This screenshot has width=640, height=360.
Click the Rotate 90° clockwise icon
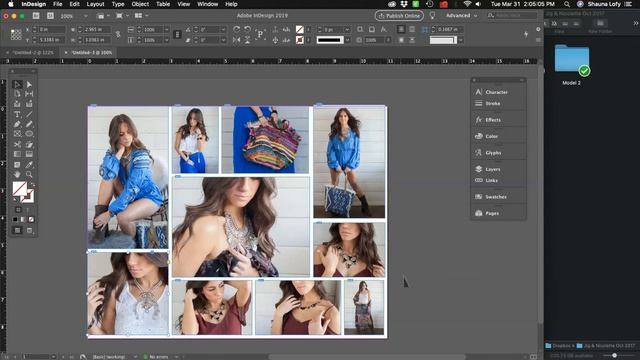click(x=236, y=29)
